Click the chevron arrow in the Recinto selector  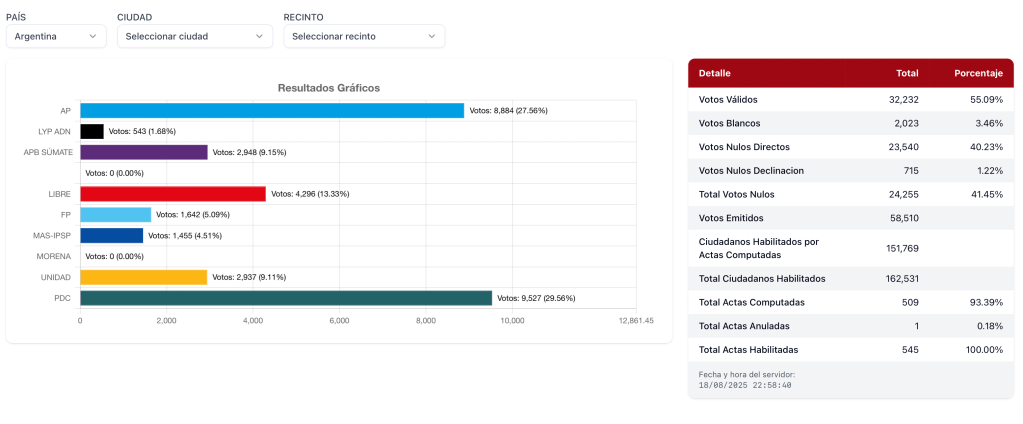point(432,36)
